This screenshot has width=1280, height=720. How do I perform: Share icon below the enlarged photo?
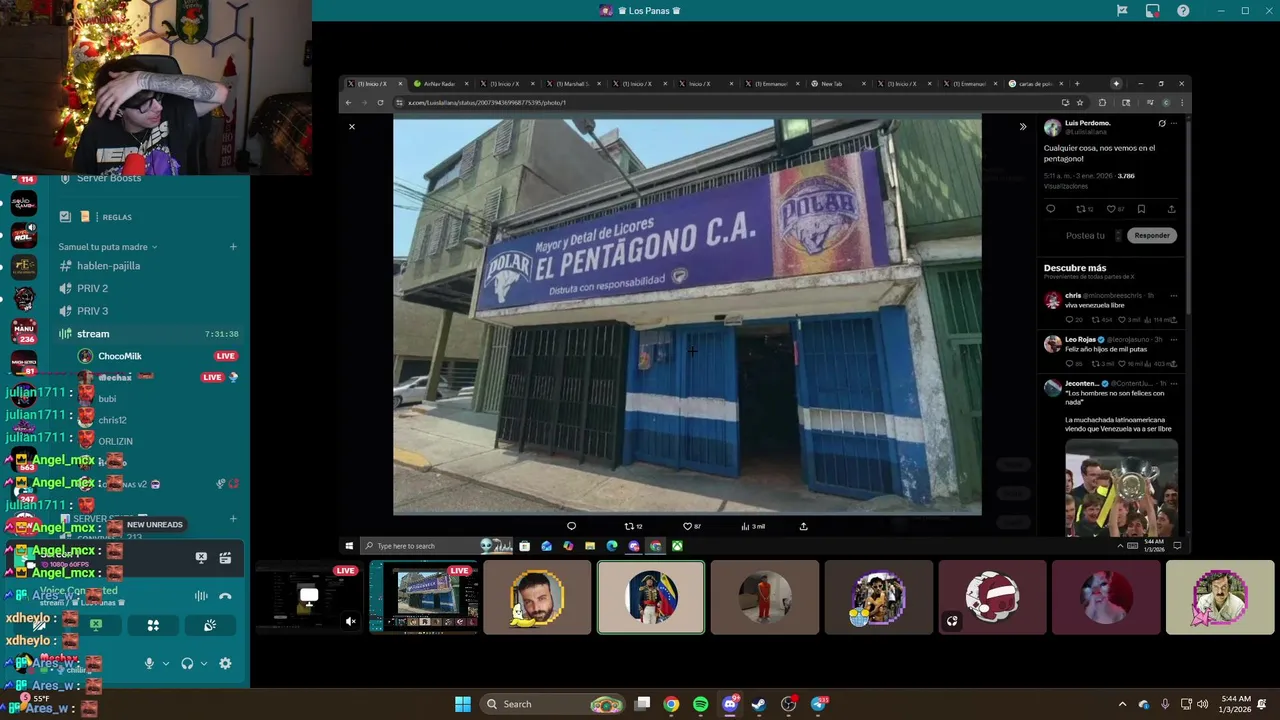pyautogui.click(x=803, y=526)
